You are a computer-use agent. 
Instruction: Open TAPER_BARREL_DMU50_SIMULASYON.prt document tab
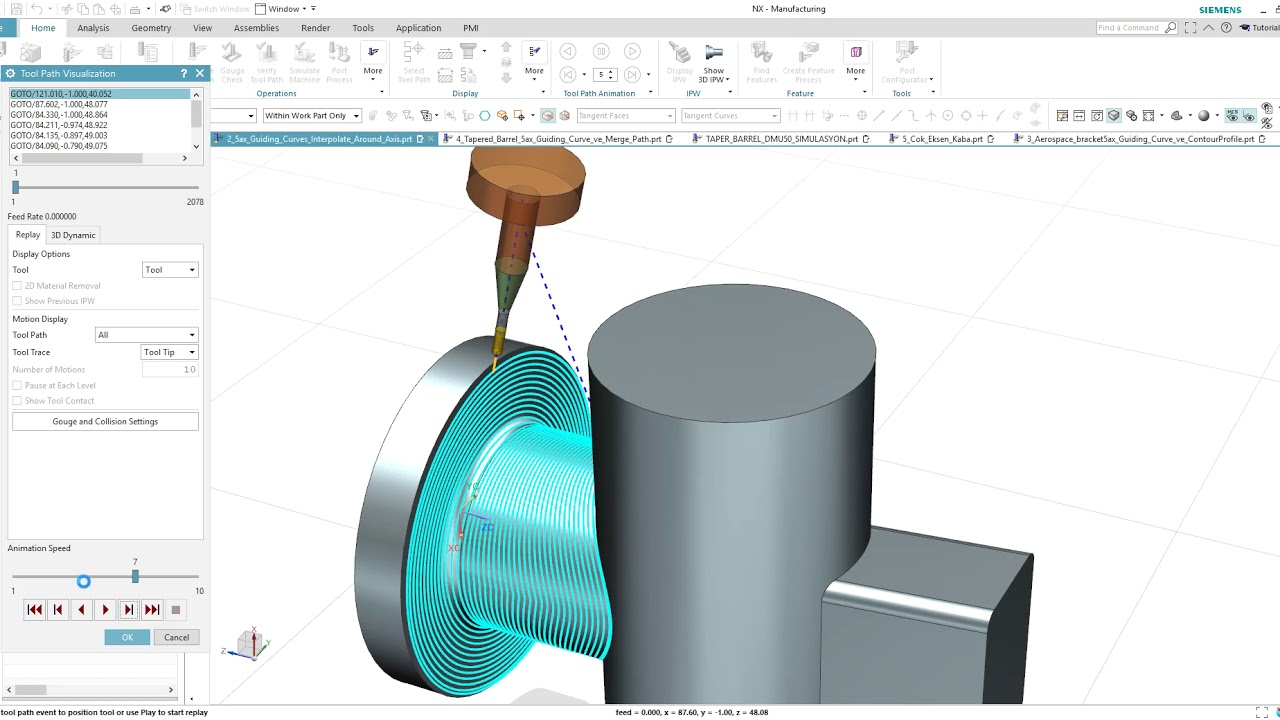click(x=782, y=139)
